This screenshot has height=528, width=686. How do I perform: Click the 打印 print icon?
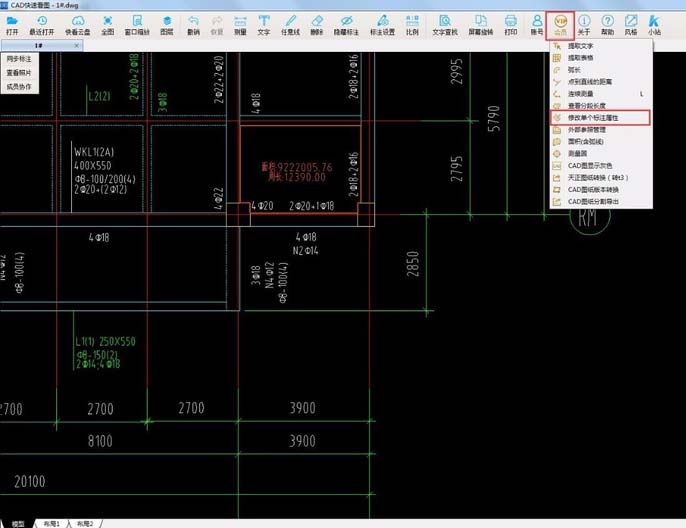tap(511, 25)
